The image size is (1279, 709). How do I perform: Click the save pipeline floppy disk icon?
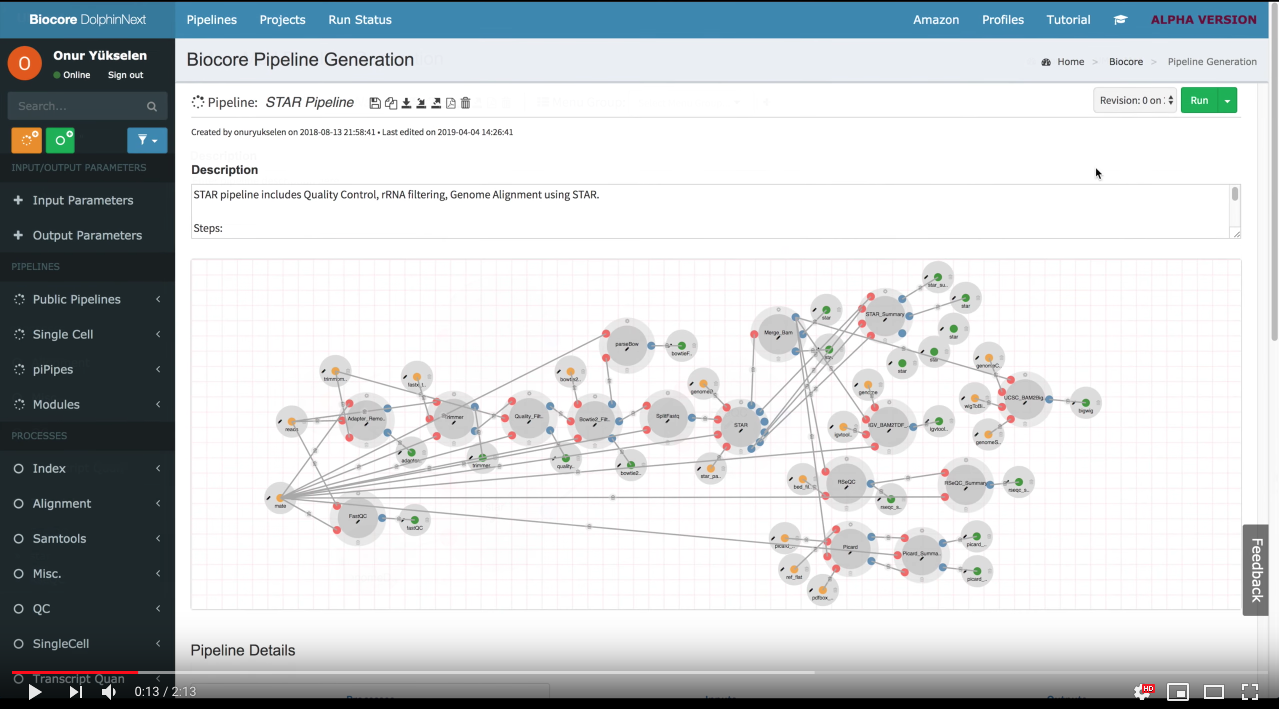pos(375,103)
